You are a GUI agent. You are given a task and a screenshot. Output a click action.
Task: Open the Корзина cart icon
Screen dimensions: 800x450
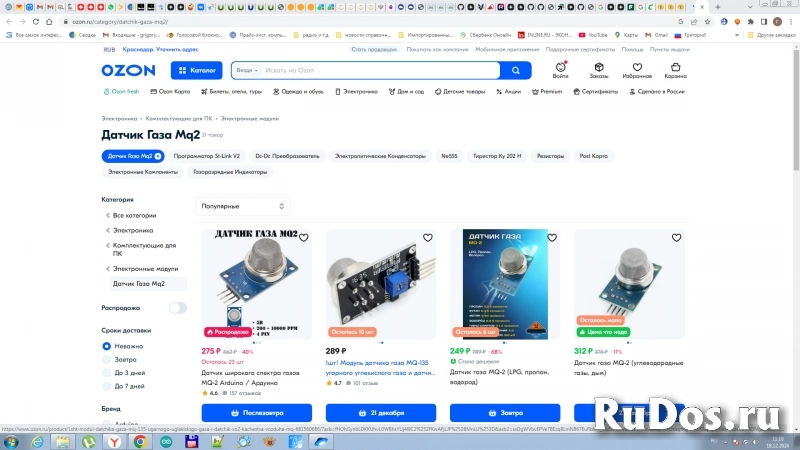(675, 68)
